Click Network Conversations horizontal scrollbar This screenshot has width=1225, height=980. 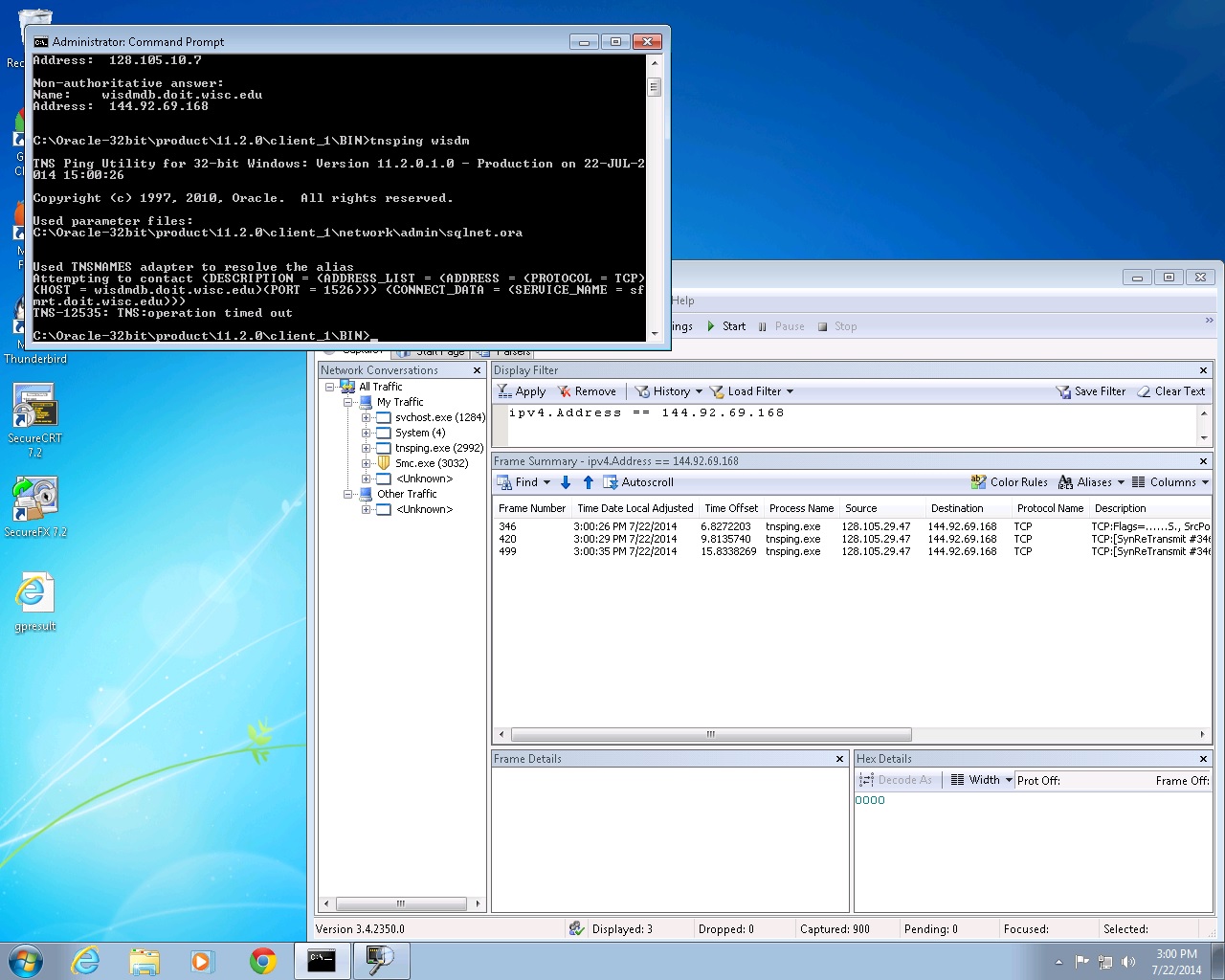pos(400,903)
